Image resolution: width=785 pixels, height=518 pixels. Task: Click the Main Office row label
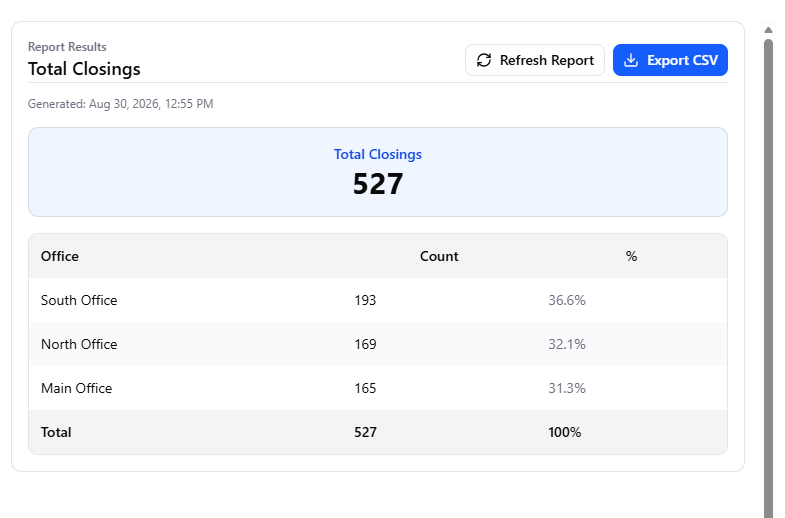click(x=77, y=388)
